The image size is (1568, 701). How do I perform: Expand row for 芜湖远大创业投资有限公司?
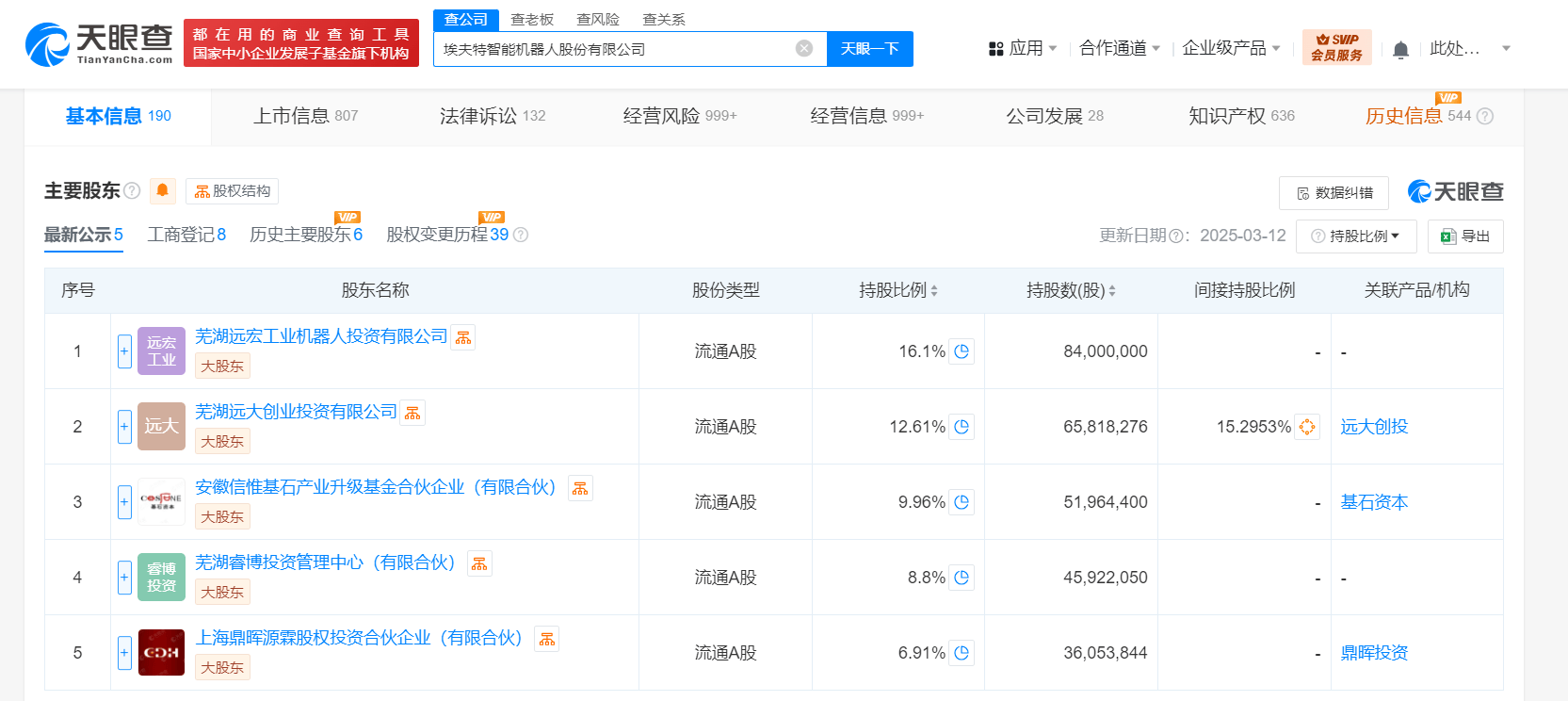pos(124,427)
